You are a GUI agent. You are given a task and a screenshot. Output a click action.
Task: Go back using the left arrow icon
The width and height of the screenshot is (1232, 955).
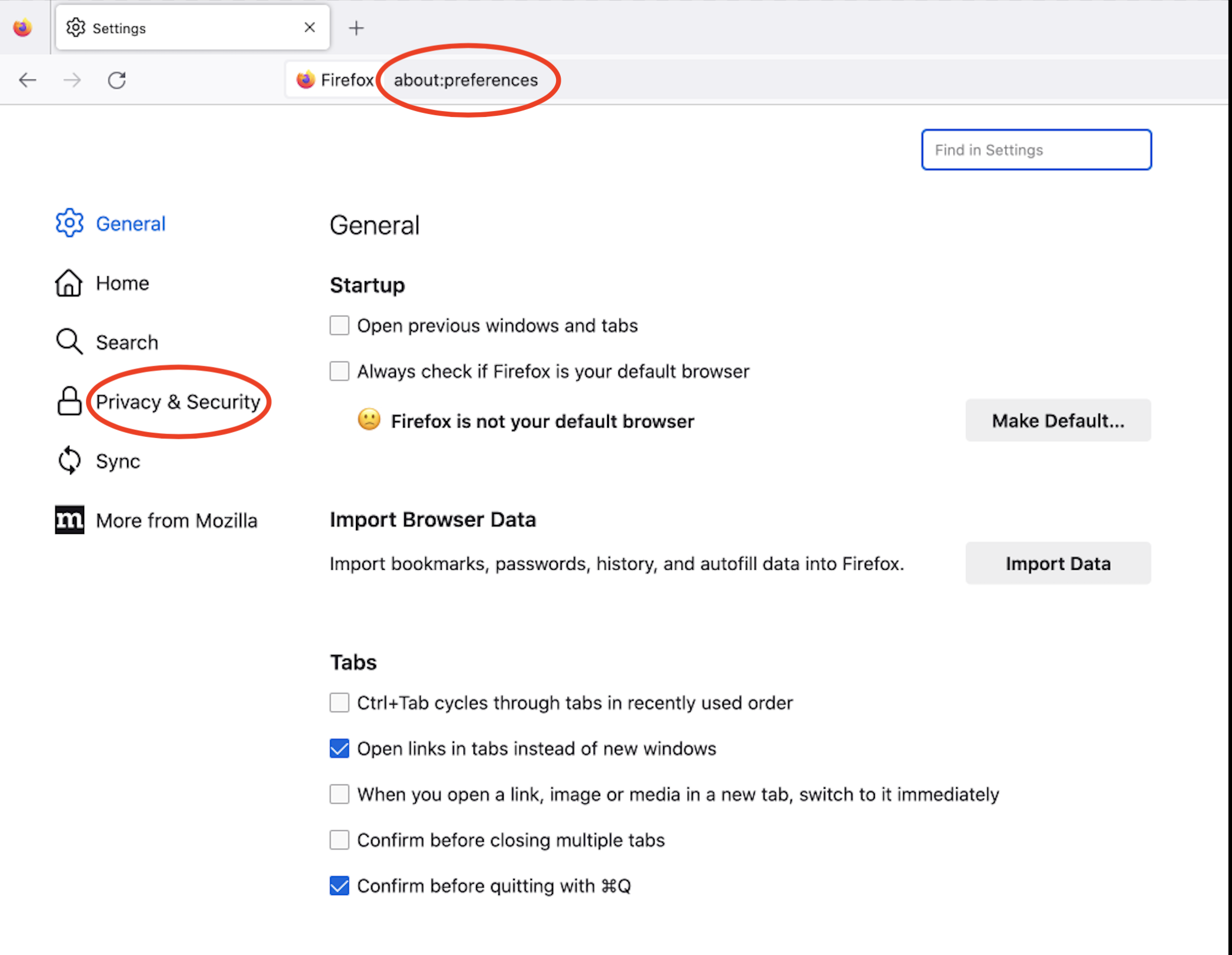tap(28, 80)
